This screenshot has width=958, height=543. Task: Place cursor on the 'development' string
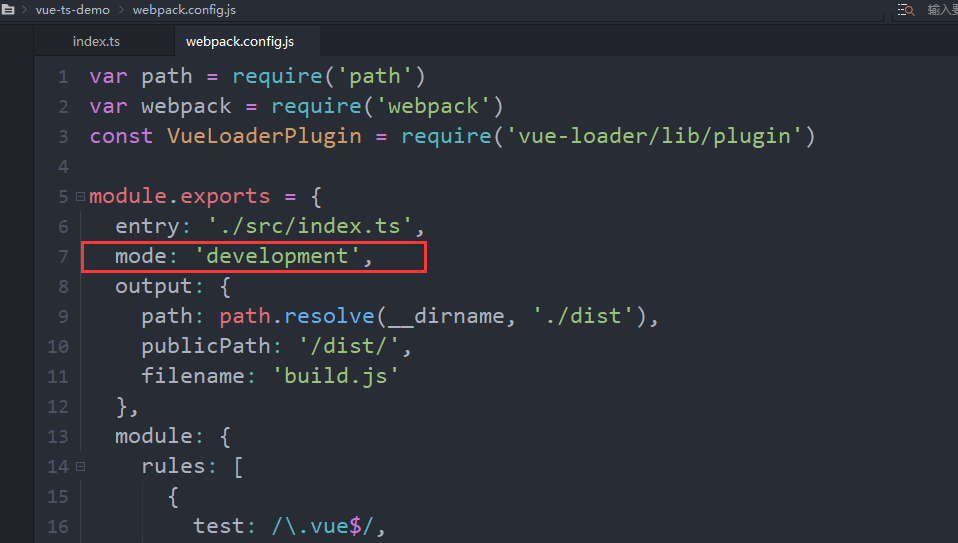pos(276,257)
